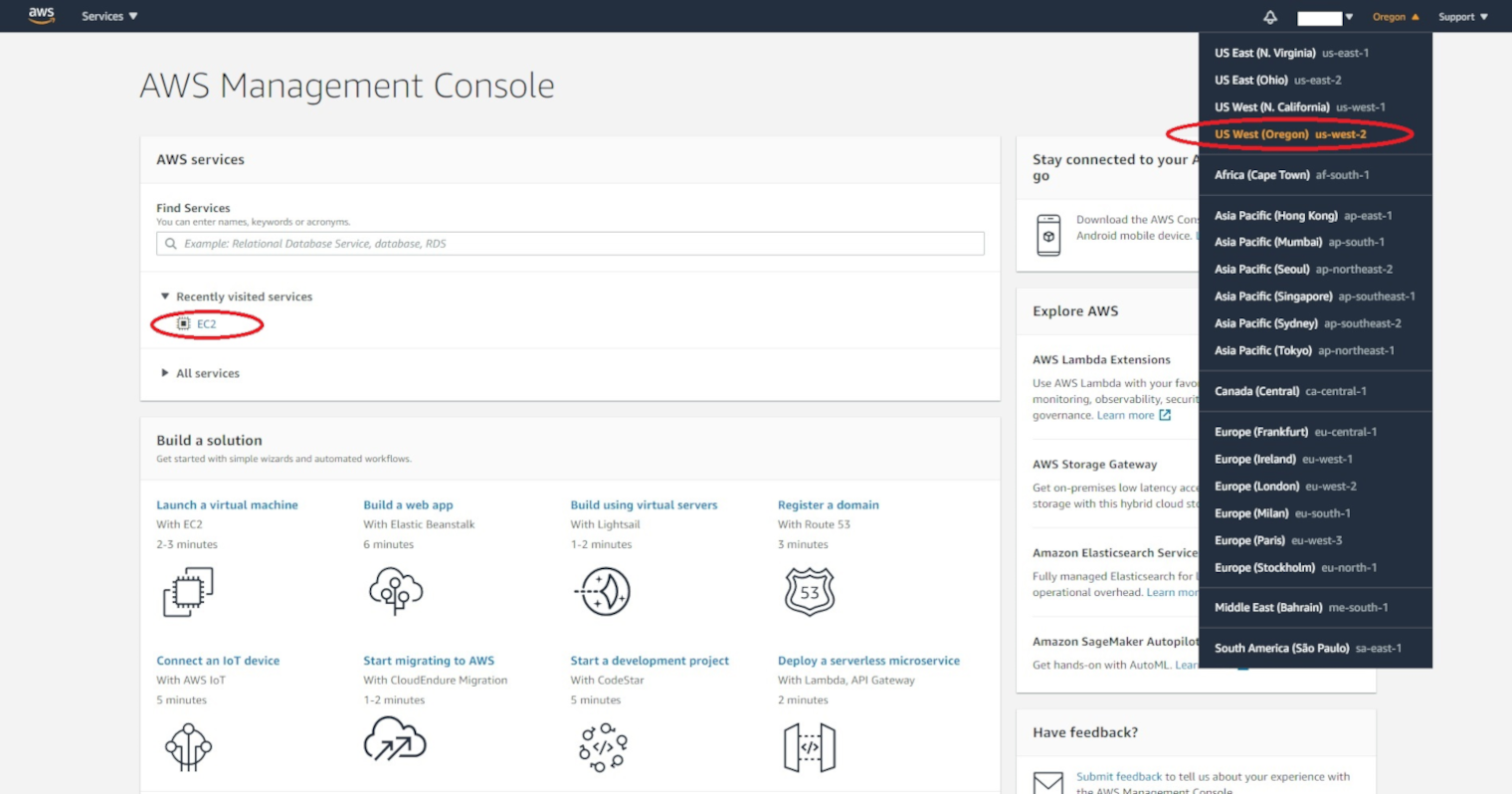This screenshot has width=1512, height=794.
Task: Click the CloudEndure migration cloud icon
Action: (x=395, y=741)
